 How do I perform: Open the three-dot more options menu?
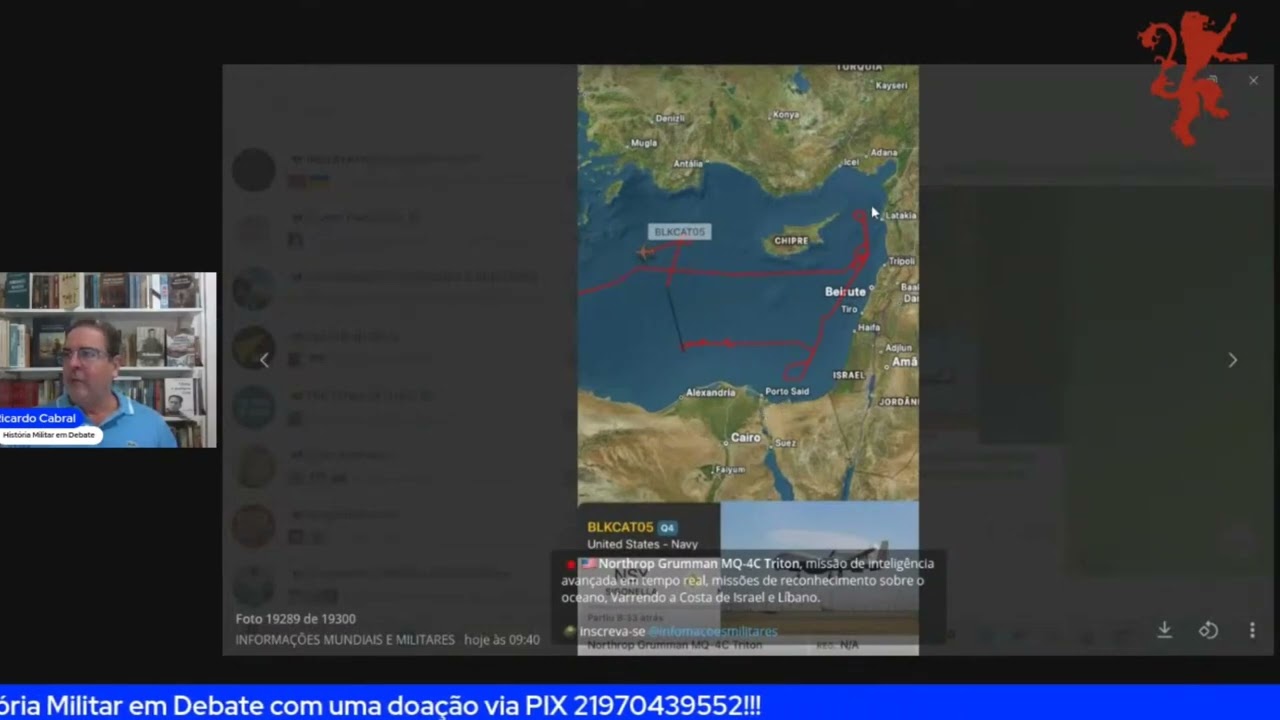(1252, 630)
